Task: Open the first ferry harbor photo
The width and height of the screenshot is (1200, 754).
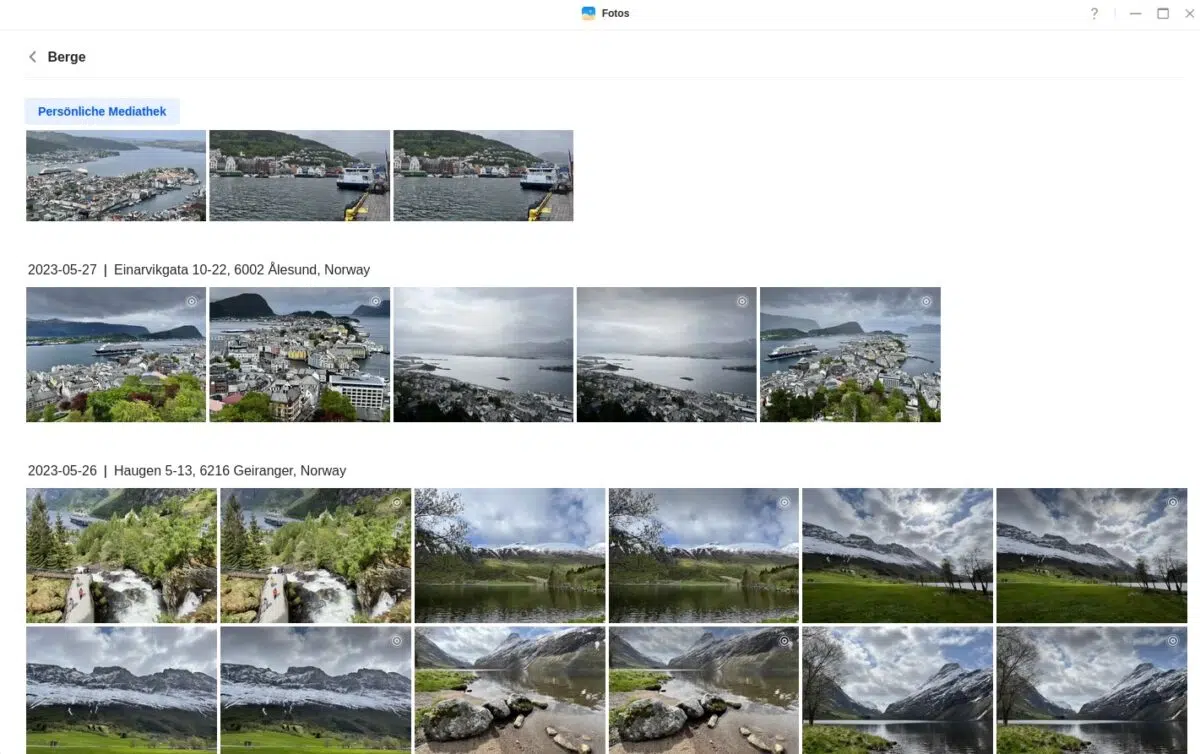Action: (299, 175)
